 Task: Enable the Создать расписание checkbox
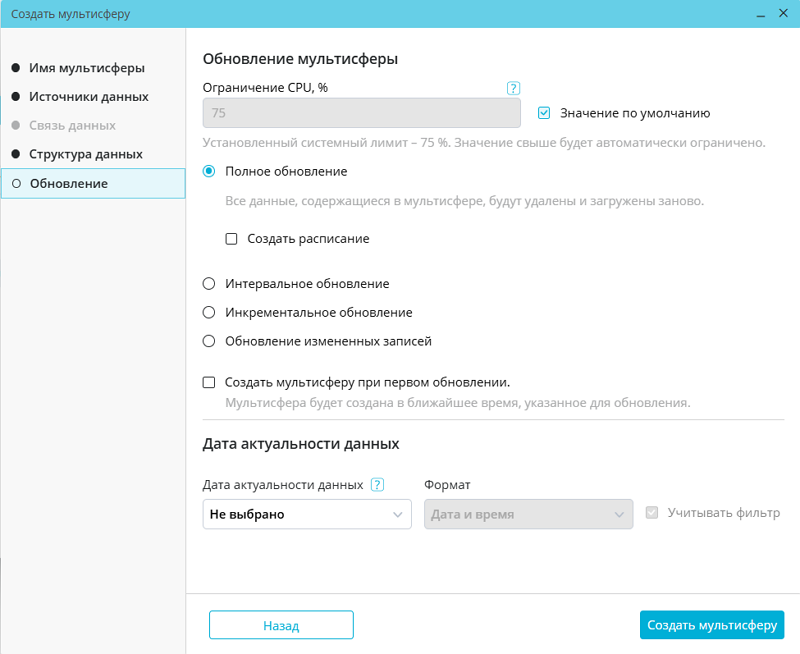[x=231, y=239]
